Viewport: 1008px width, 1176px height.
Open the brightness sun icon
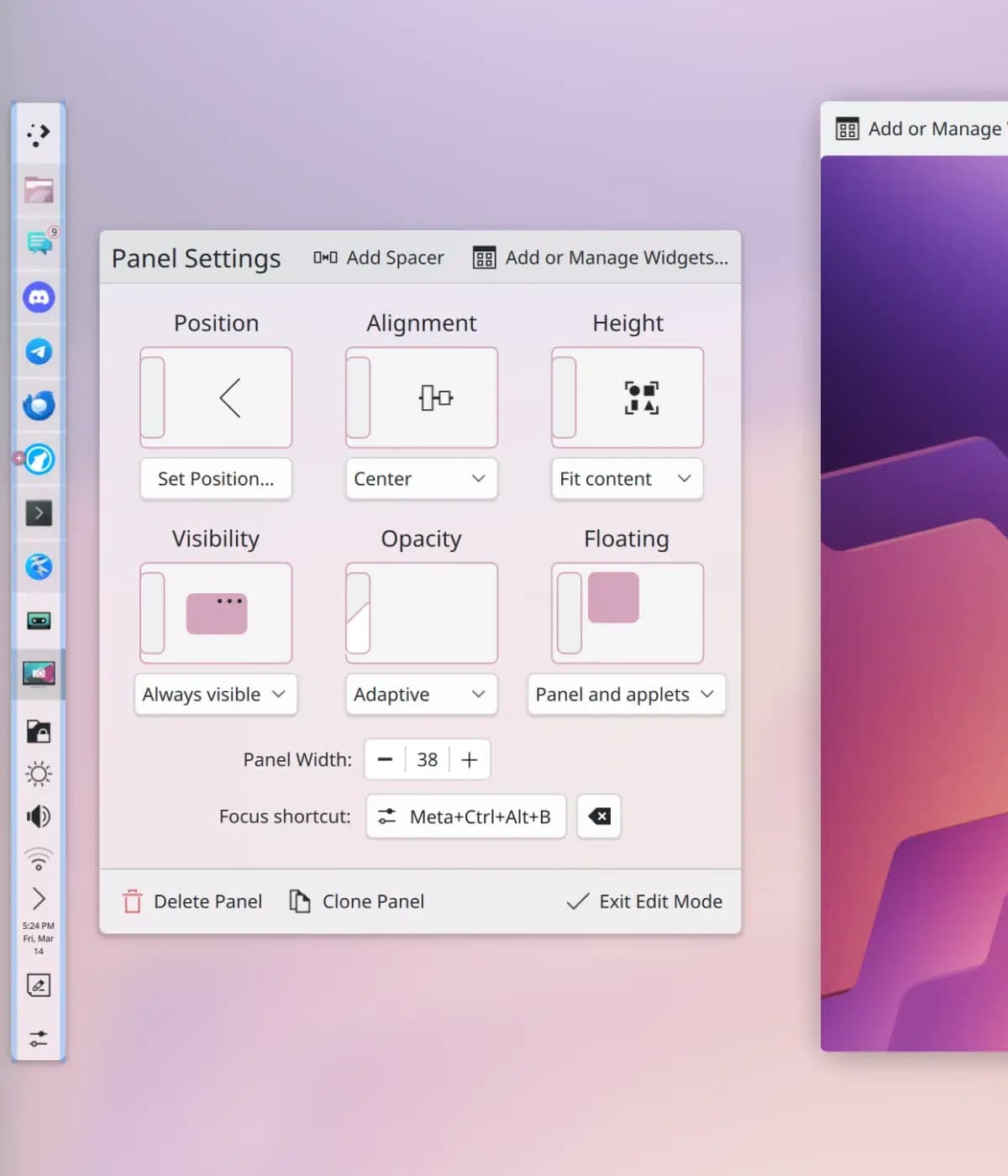[39, 774]
